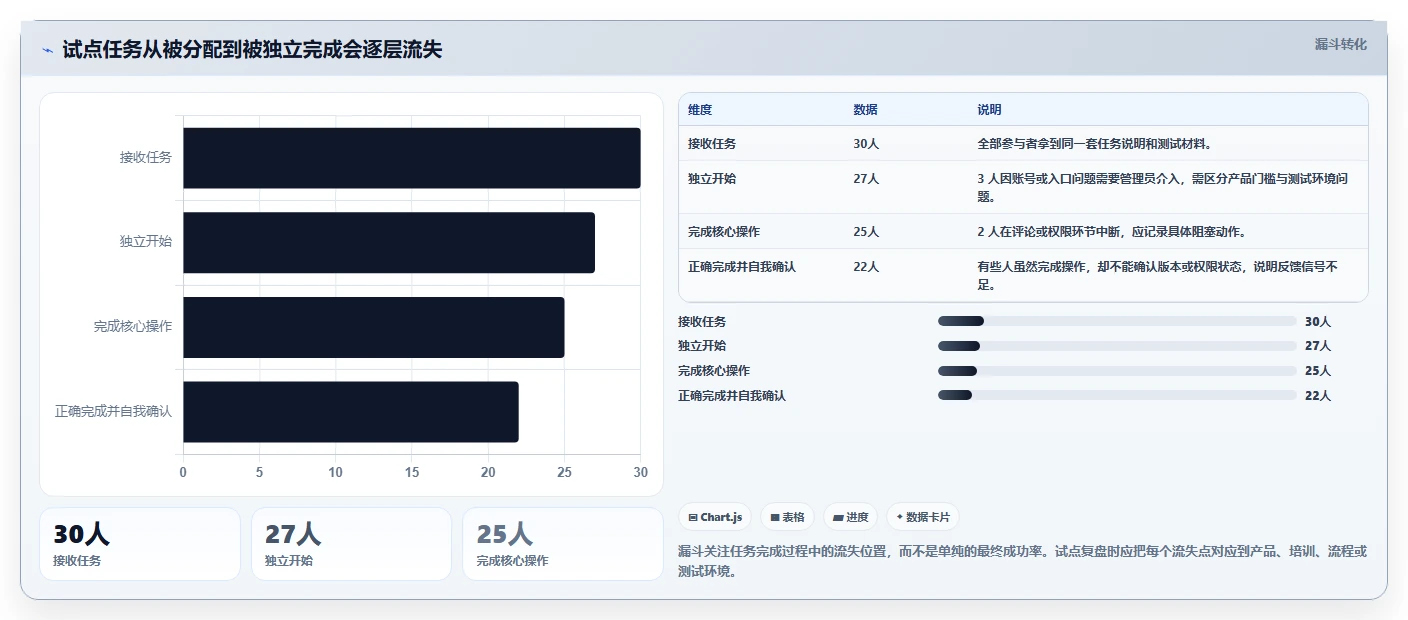1408x620 pixels.
Task: Click the 完成核心操作 bar in chart
Action: (x=373, y=327)
